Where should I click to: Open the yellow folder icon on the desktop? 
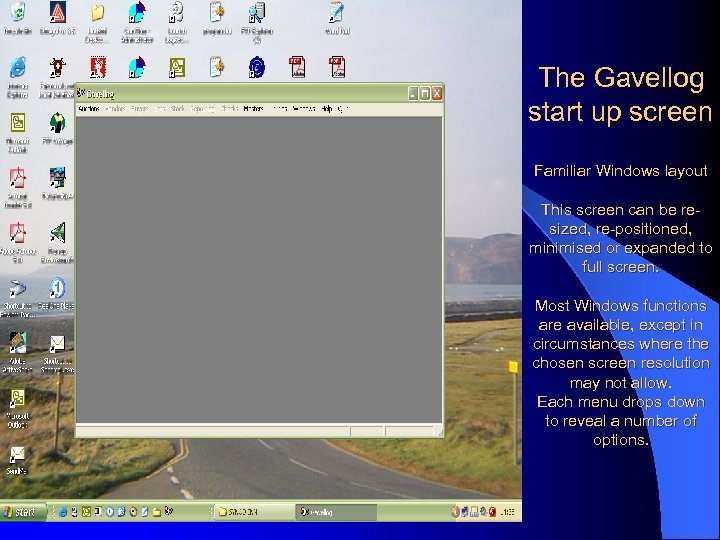(97, 12)
